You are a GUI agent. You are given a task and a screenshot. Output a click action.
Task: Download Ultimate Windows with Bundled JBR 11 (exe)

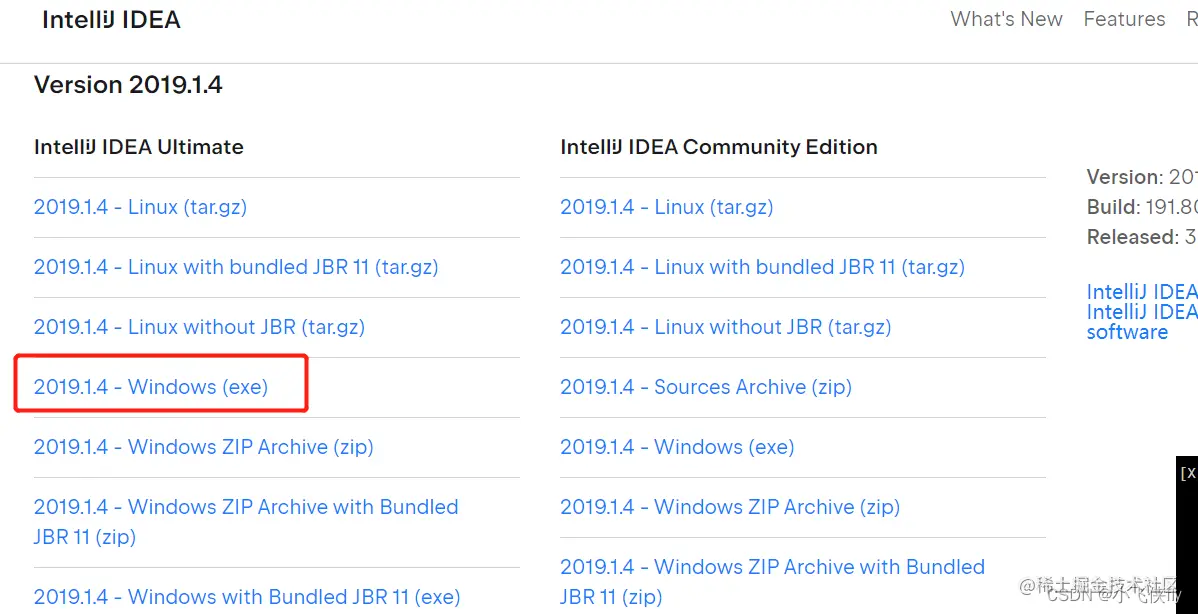[247, 596]
